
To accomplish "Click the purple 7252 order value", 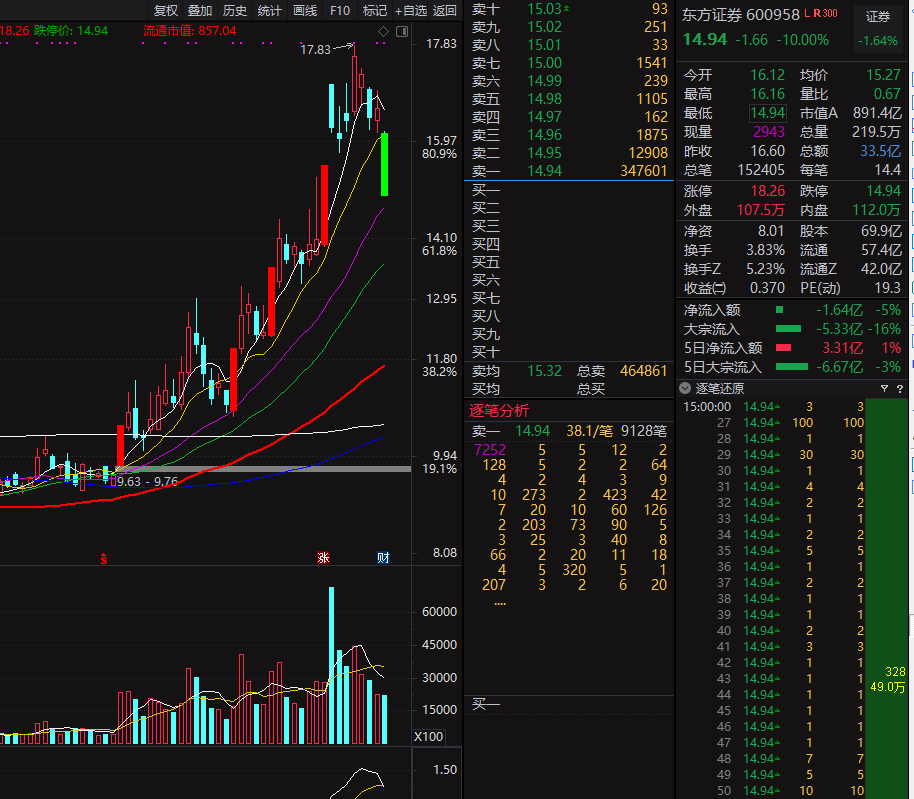I will tap(490, 449).
